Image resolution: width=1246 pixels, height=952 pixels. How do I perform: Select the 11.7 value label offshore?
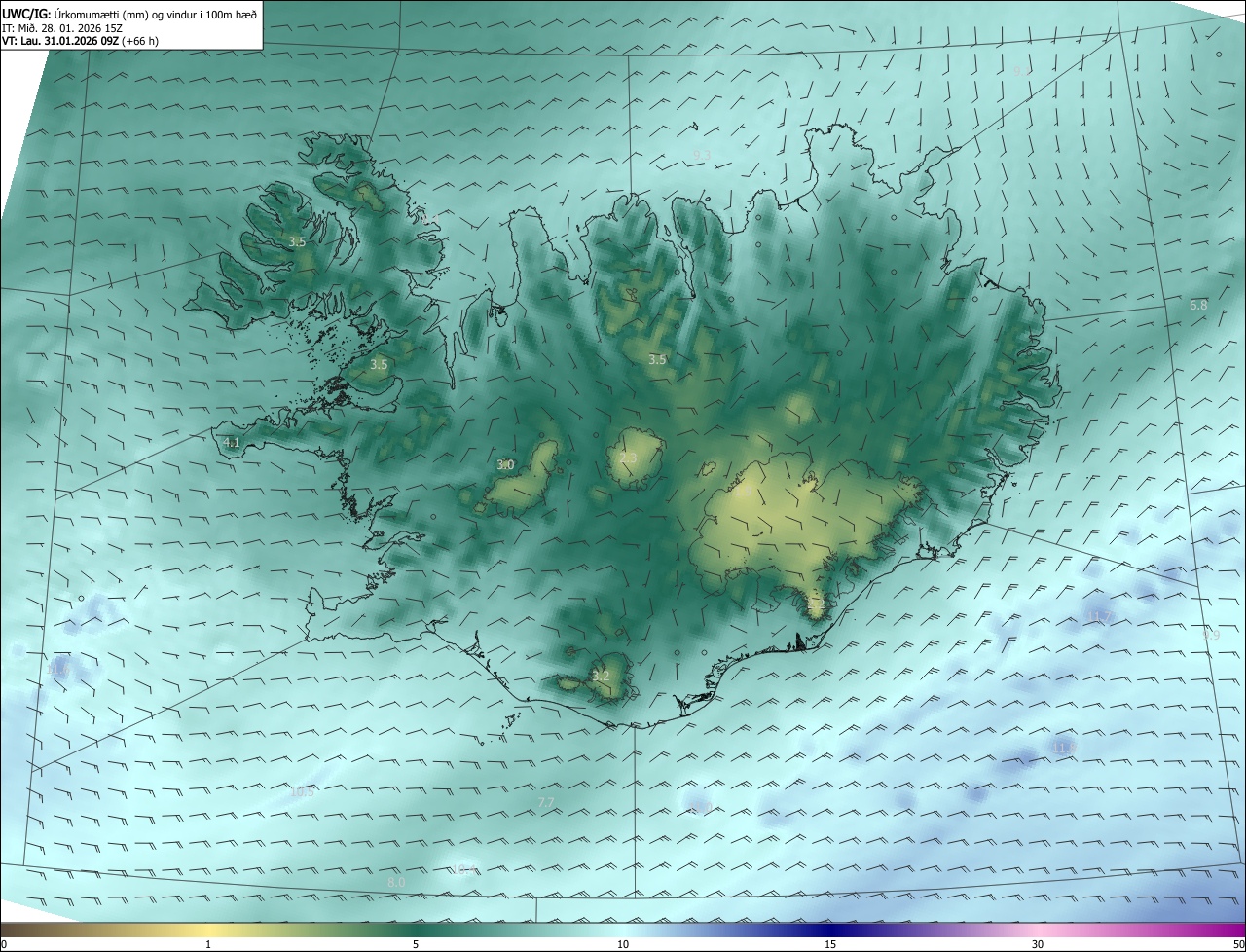click(1101, 617)
